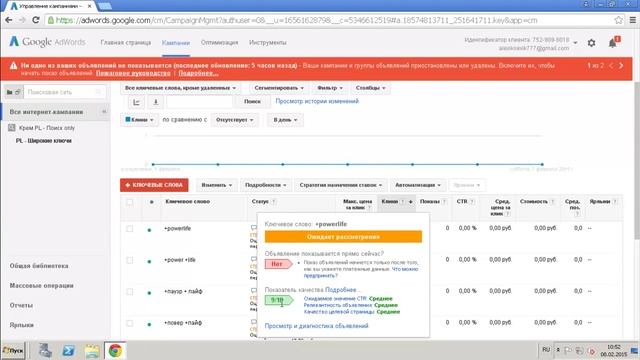Click the keyword search text field
This screenshot has width=640, height=360.
[x=200, y=102]
